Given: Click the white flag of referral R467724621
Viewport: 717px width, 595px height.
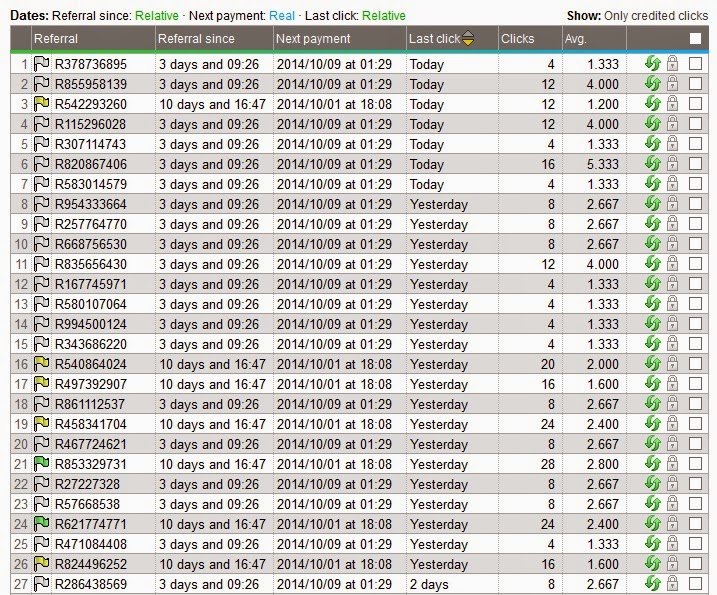Looking at the screenshot, I should point(41,444).
